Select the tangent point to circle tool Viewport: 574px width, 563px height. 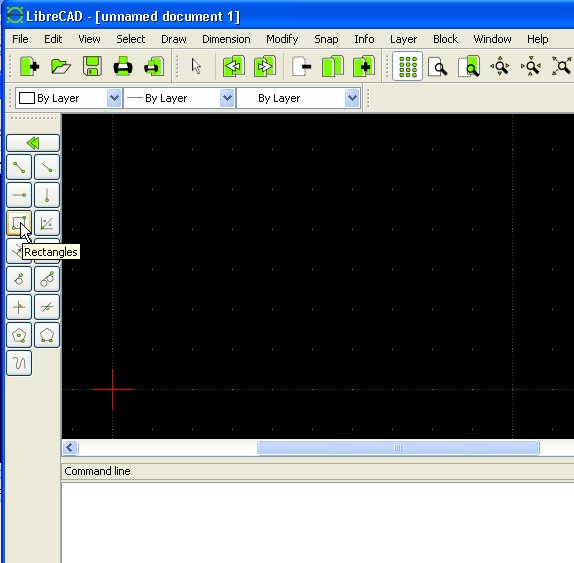19,279
